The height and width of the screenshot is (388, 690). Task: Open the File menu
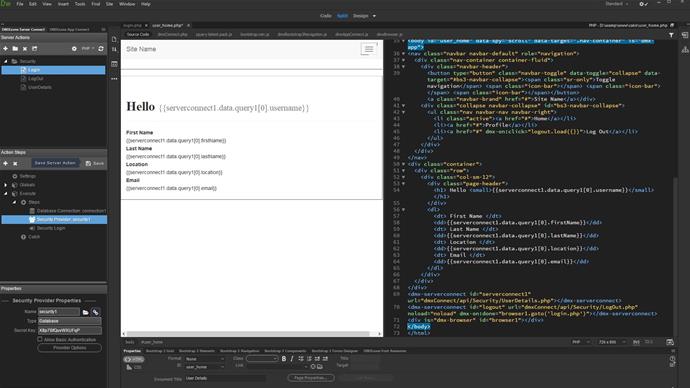[20, 4]
